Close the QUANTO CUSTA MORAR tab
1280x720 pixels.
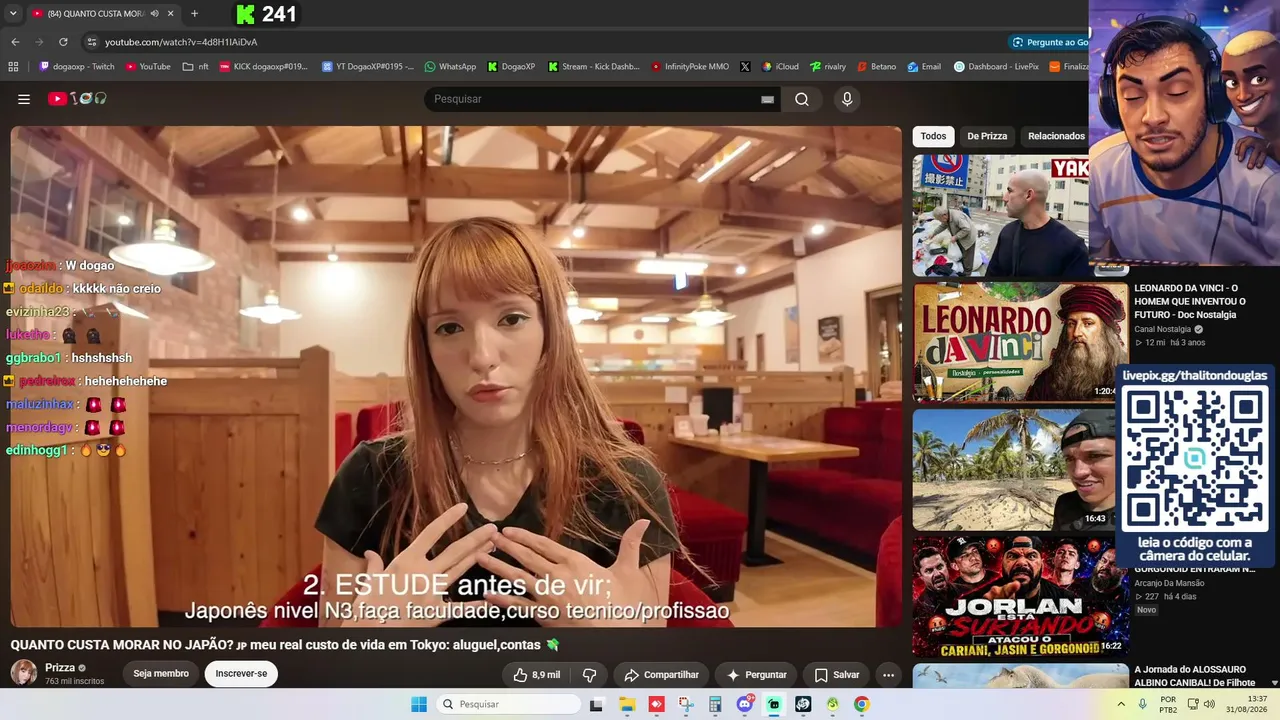171,14
